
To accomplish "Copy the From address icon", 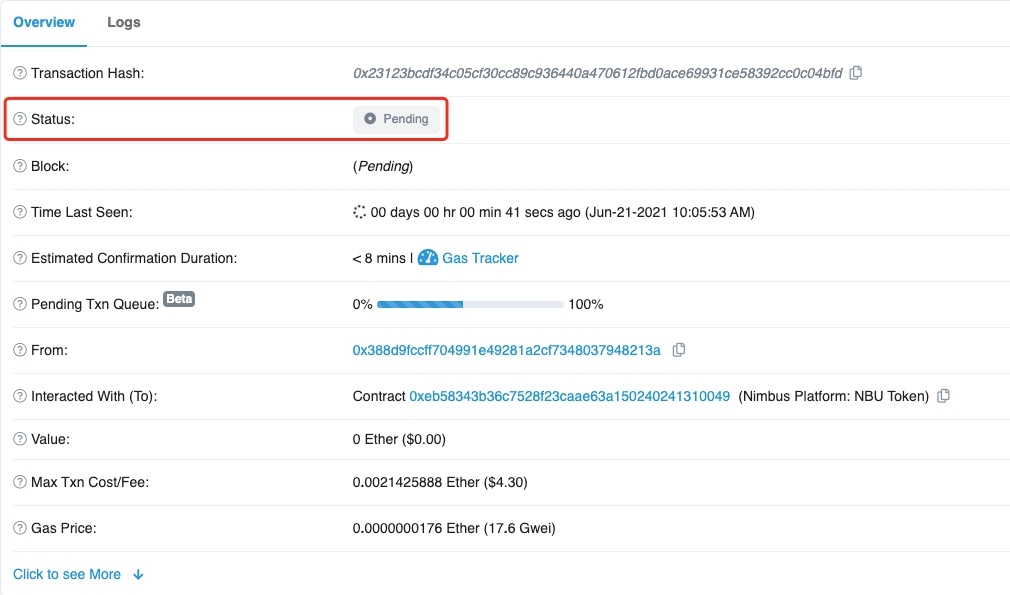I will (679, 350).
